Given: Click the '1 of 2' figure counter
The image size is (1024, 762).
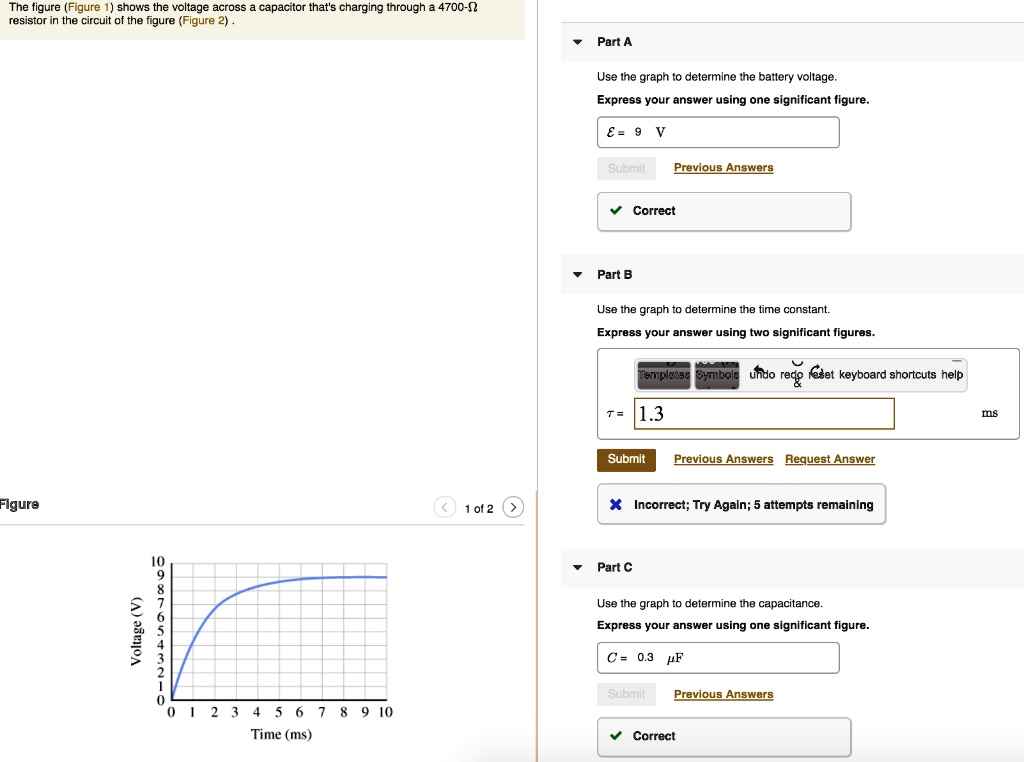Looking at the screenshot, I should 479,509.
